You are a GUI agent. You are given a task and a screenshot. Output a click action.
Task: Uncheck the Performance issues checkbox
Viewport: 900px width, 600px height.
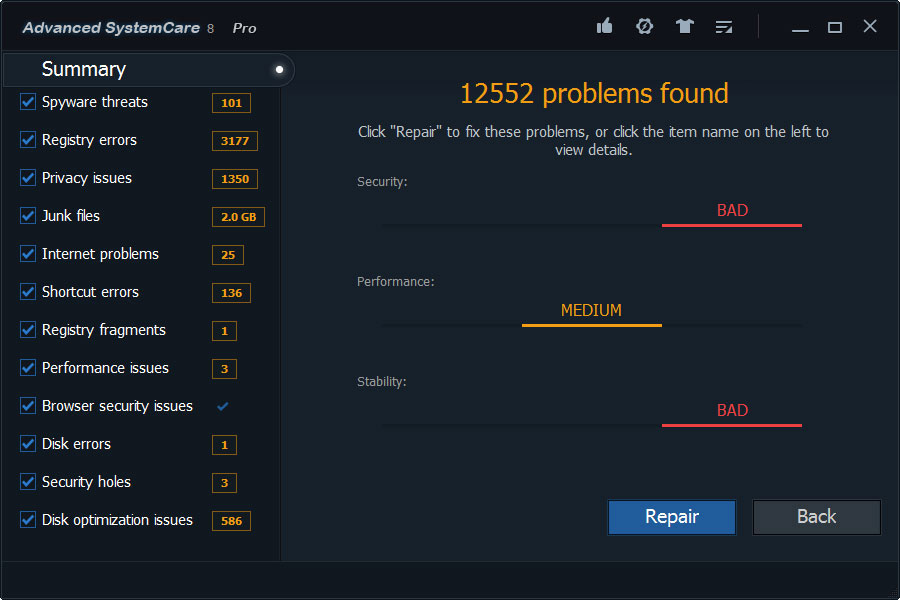click(x=28, y=367)
